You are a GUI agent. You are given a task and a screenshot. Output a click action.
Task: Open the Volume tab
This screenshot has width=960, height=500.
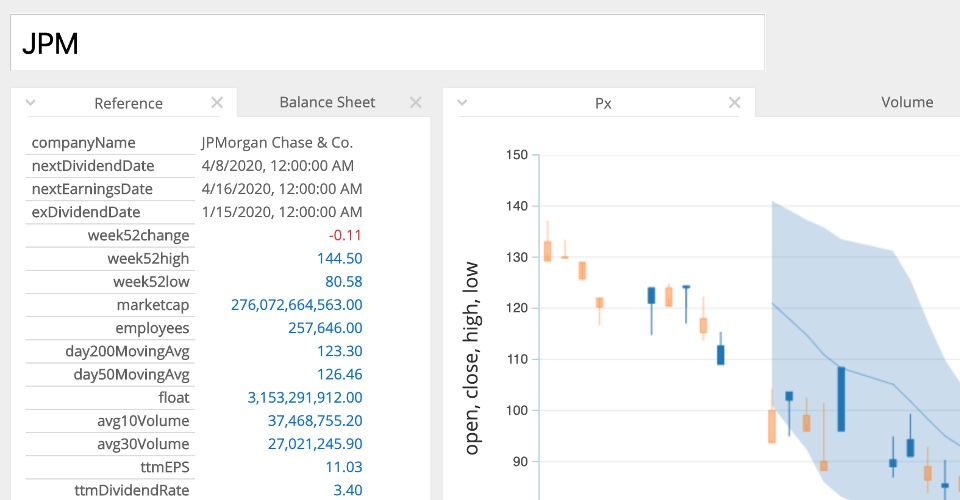[906, 102]
